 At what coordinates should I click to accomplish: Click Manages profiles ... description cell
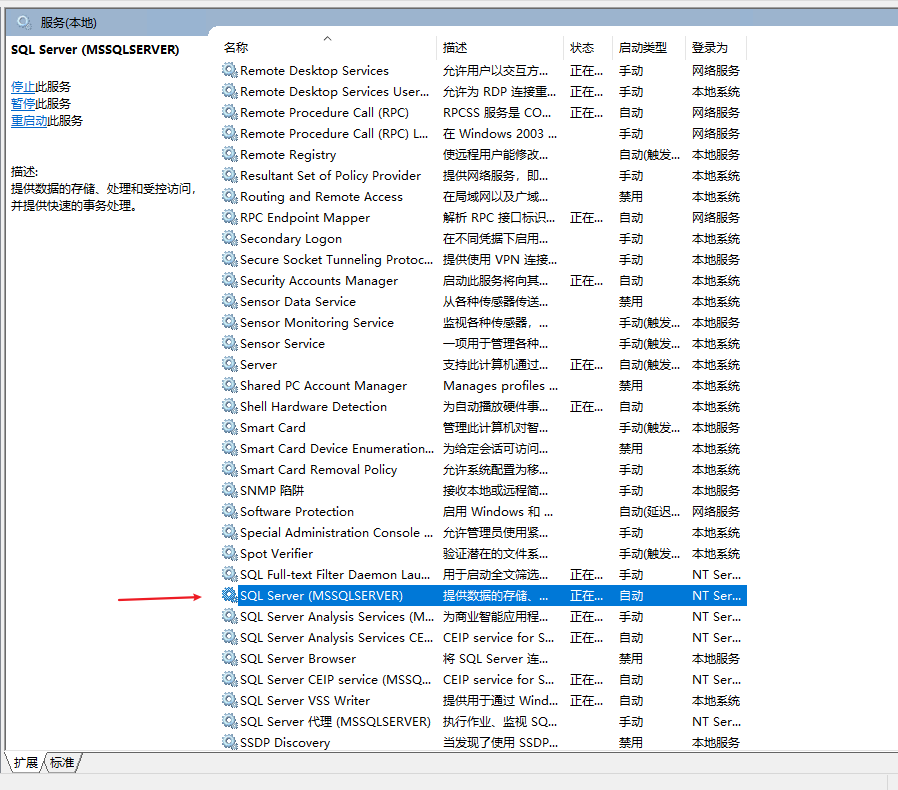[x=500, y=386]
